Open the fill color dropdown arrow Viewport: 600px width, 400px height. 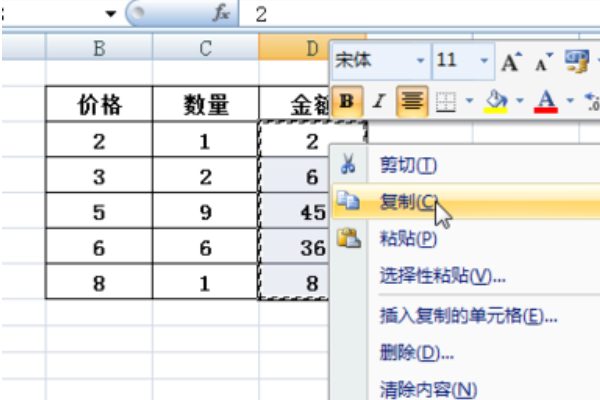pyautogui.click(x=520, y=101)
